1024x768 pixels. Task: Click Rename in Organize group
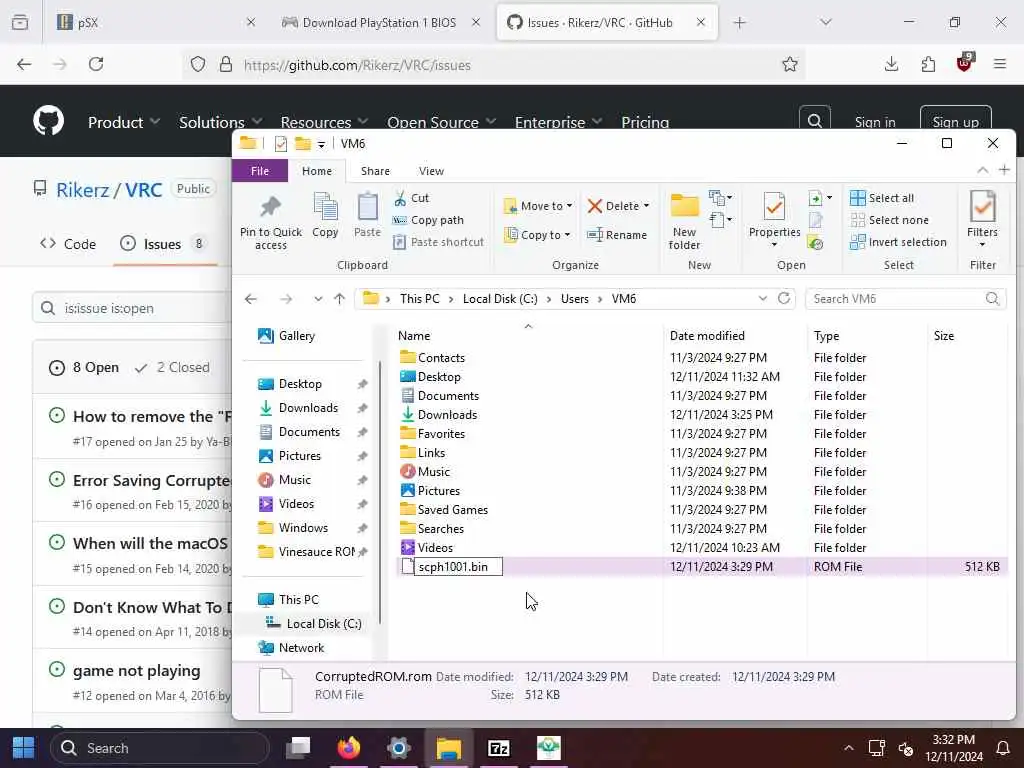click(x=616, y=234)
